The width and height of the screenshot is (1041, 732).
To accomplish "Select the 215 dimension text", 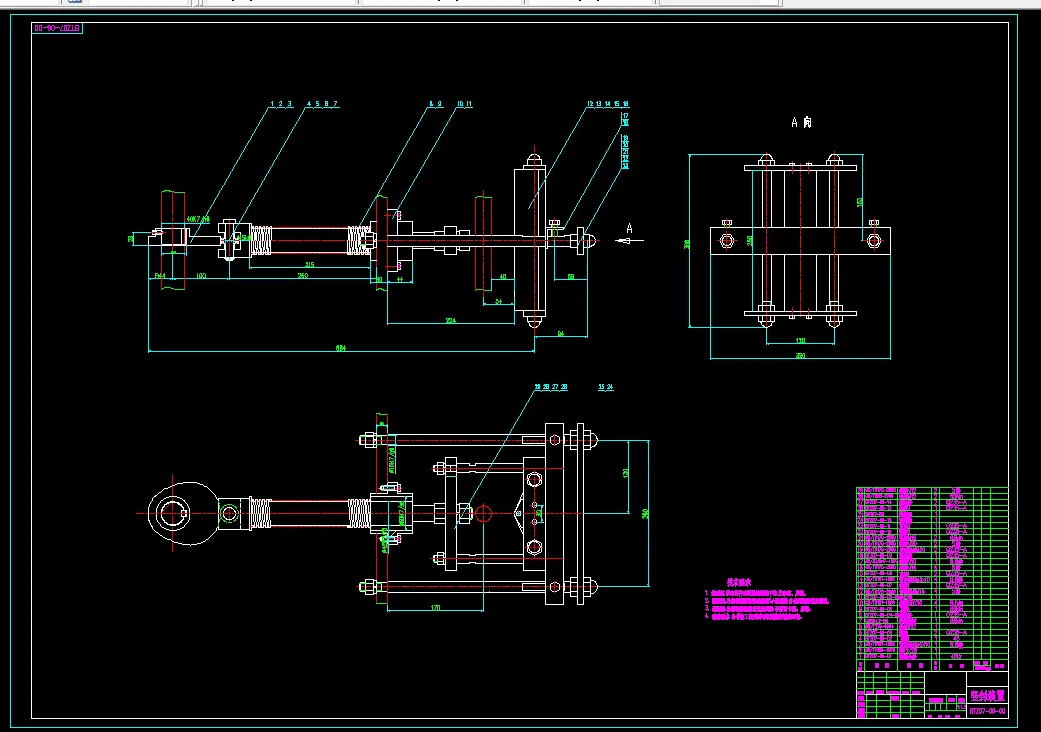I will coord(309,265).
